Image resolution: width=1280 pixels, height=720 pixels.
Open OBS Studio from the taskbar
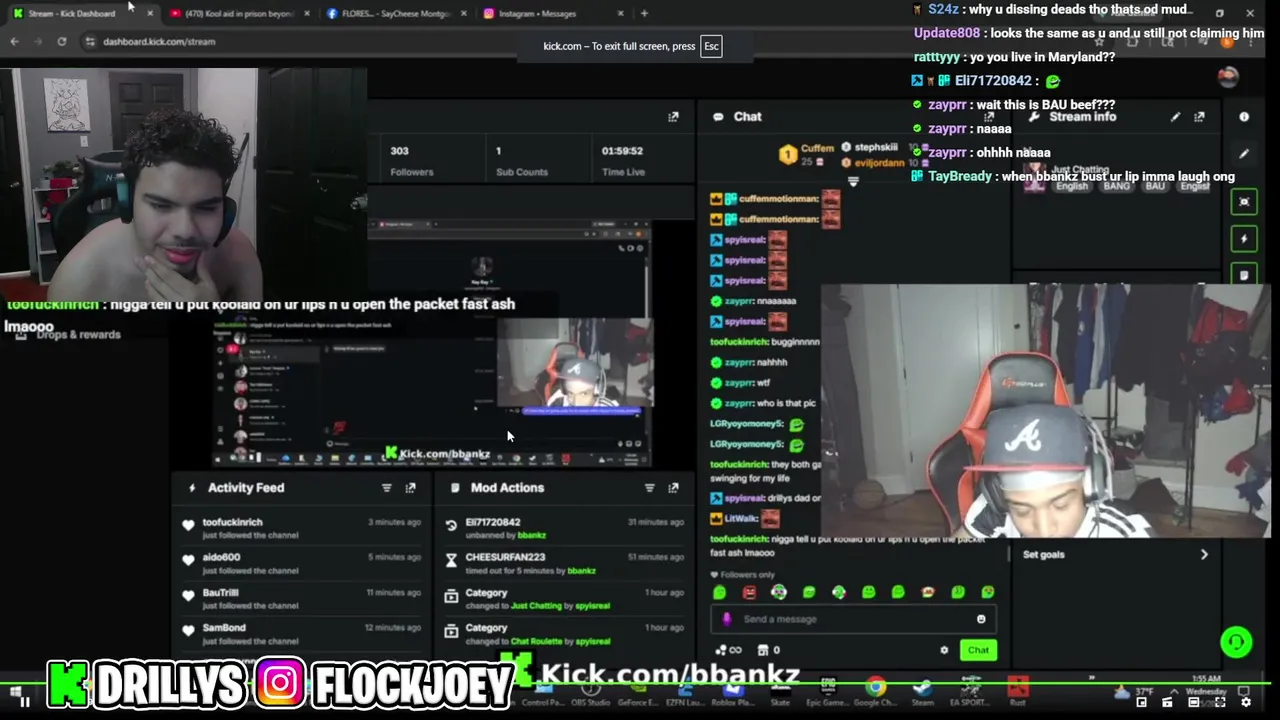(590, 688)
